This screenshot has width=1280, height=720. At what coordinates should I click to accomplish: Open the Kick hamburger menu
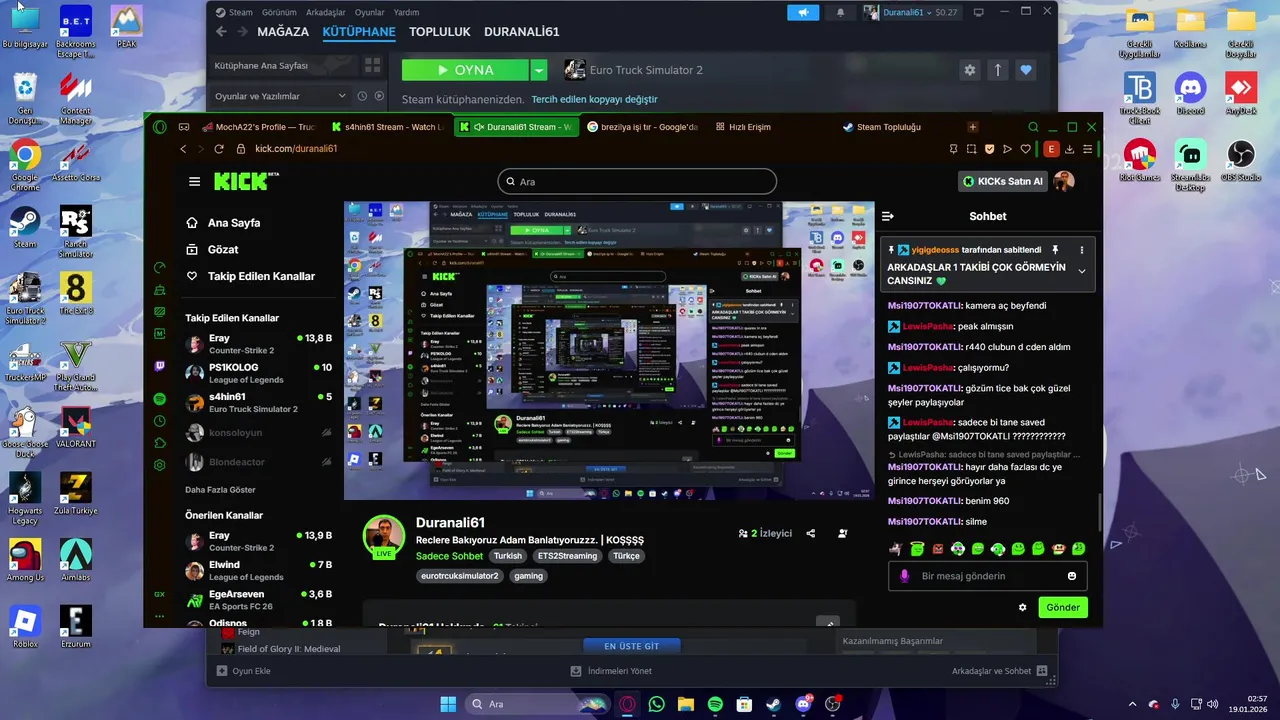(194, 181)
